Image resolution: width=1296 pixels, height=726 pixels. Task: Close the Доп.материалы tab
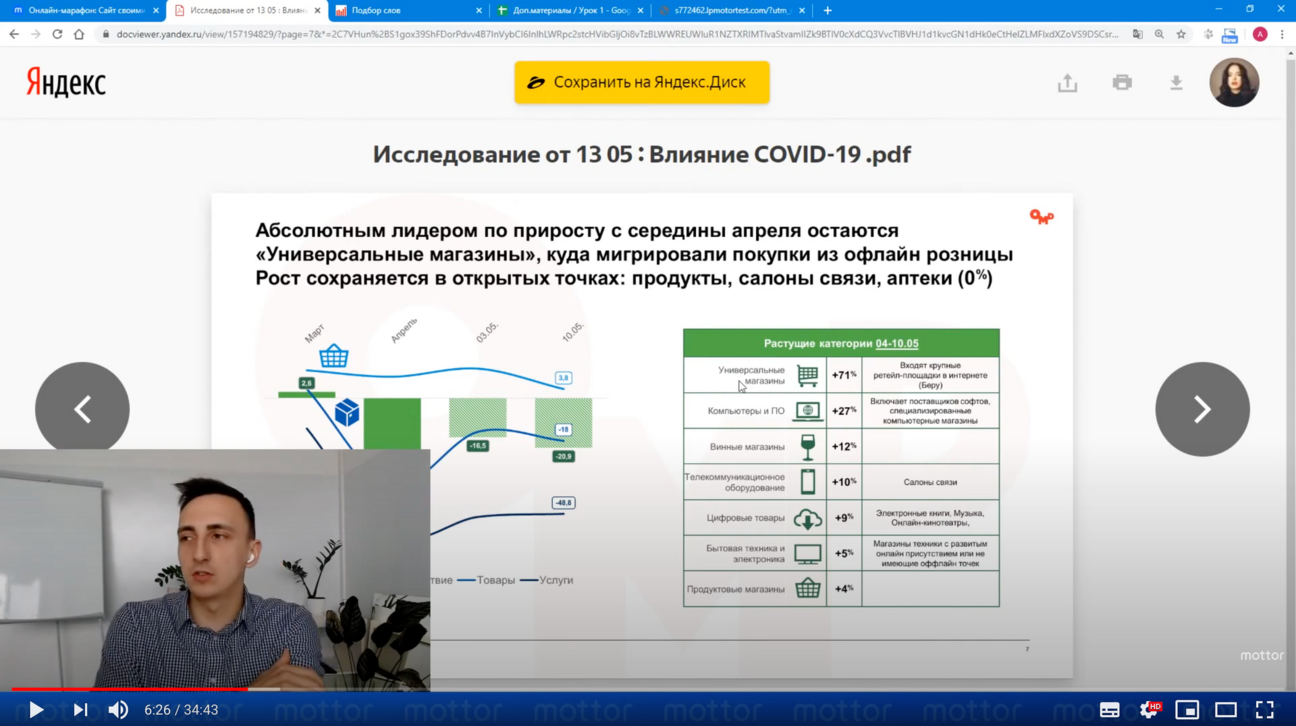click(x=641, y=10)
